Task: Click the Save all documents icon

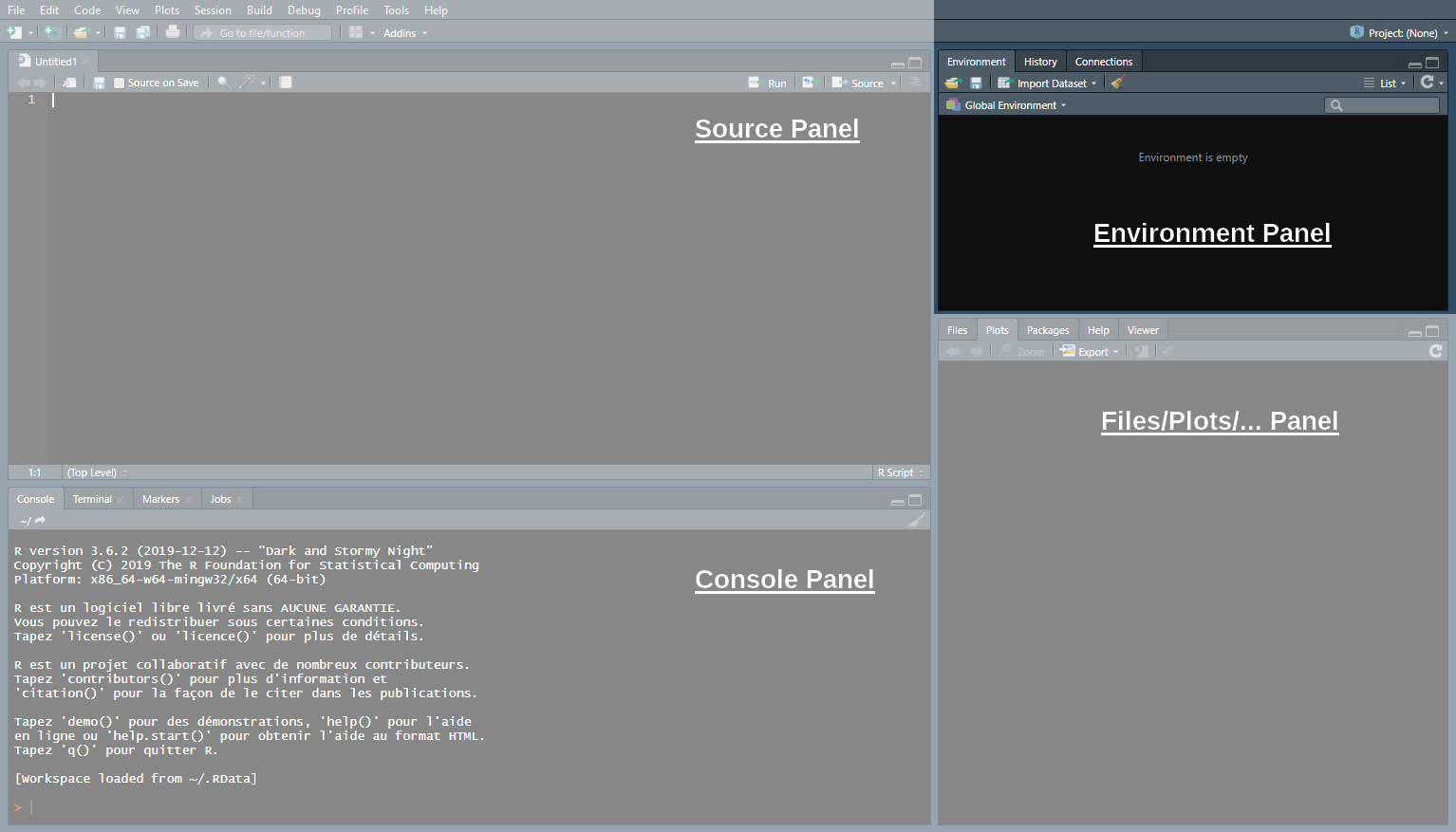Action: [142, 32]
